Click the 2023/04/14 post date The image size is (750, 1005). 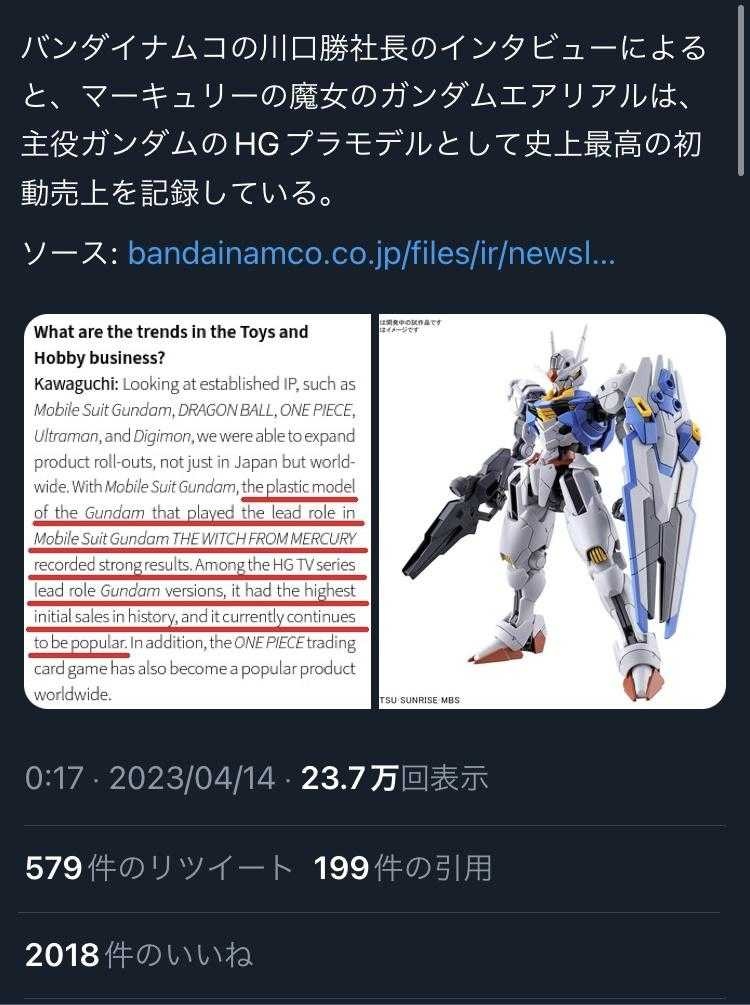coord(192,778)
